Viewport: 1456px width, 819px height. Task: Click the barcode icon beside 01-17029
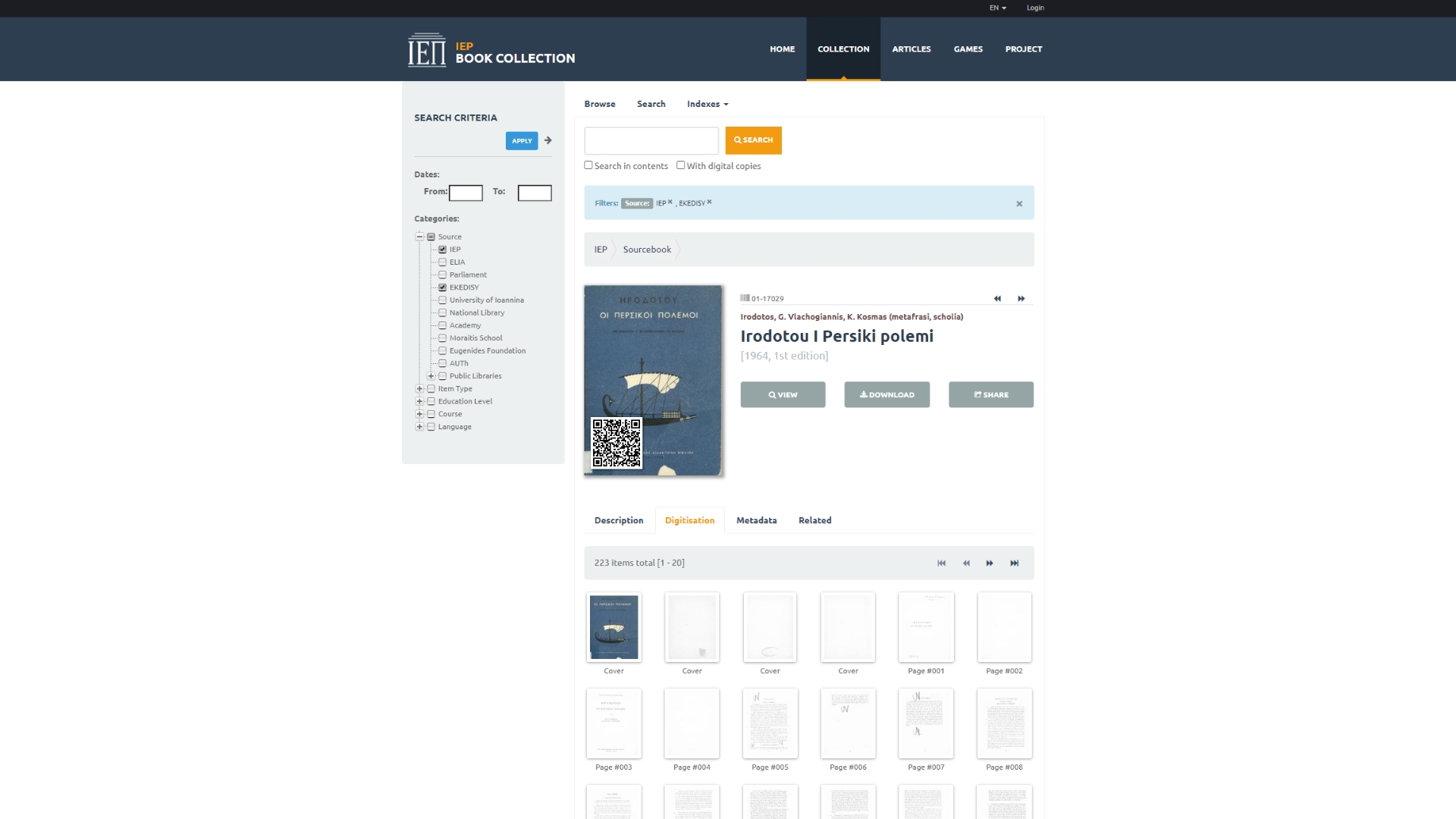coord(745,298)
